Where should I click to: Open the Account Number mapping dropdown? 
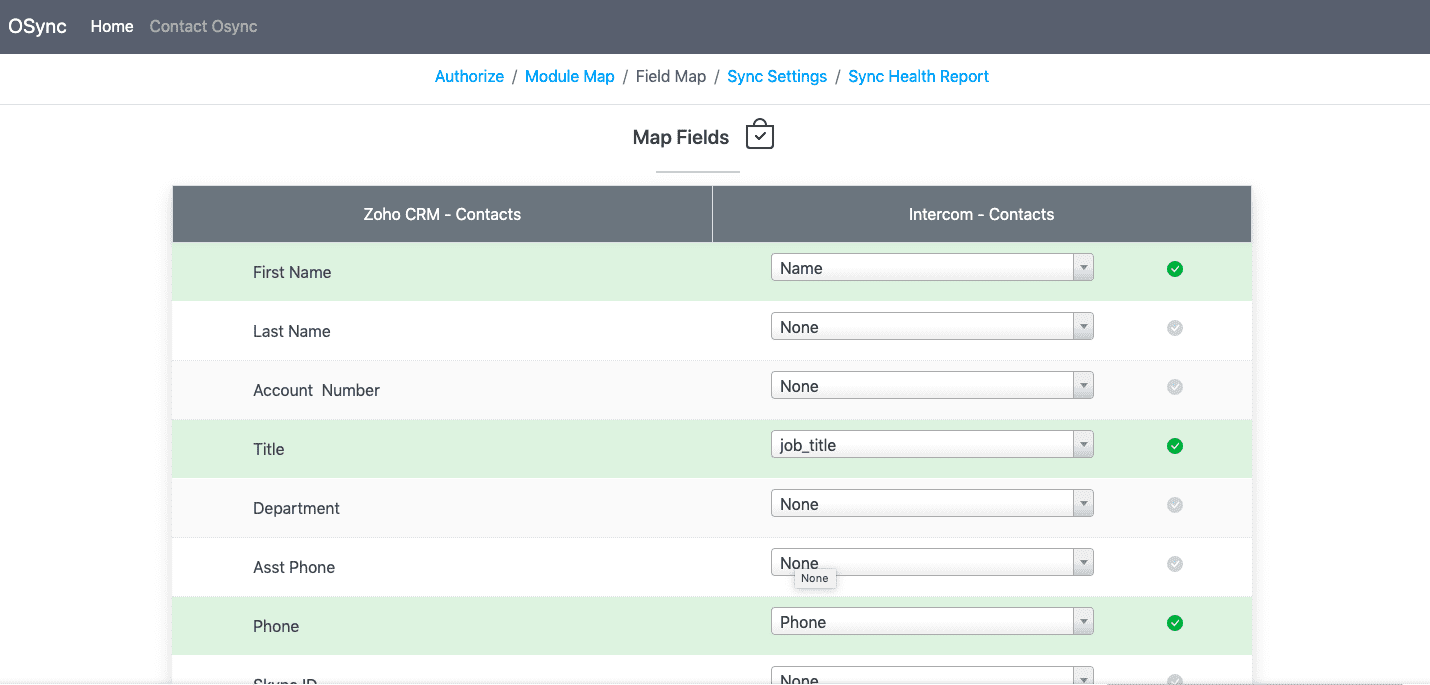coord(932,386)
